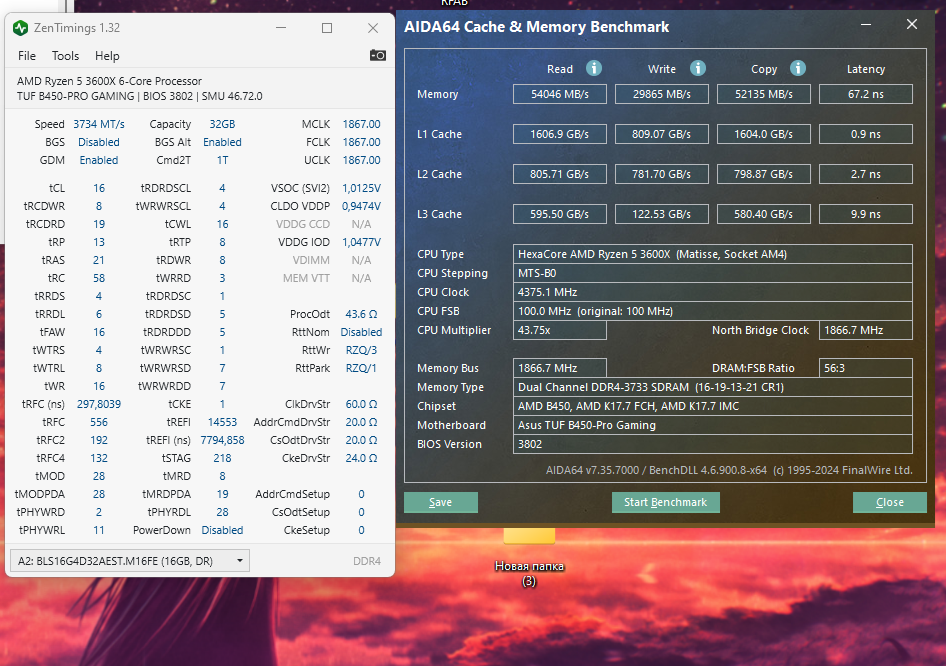
Task: Click the CPU Stepping MTS-B0 value
Action: point(713,273)
